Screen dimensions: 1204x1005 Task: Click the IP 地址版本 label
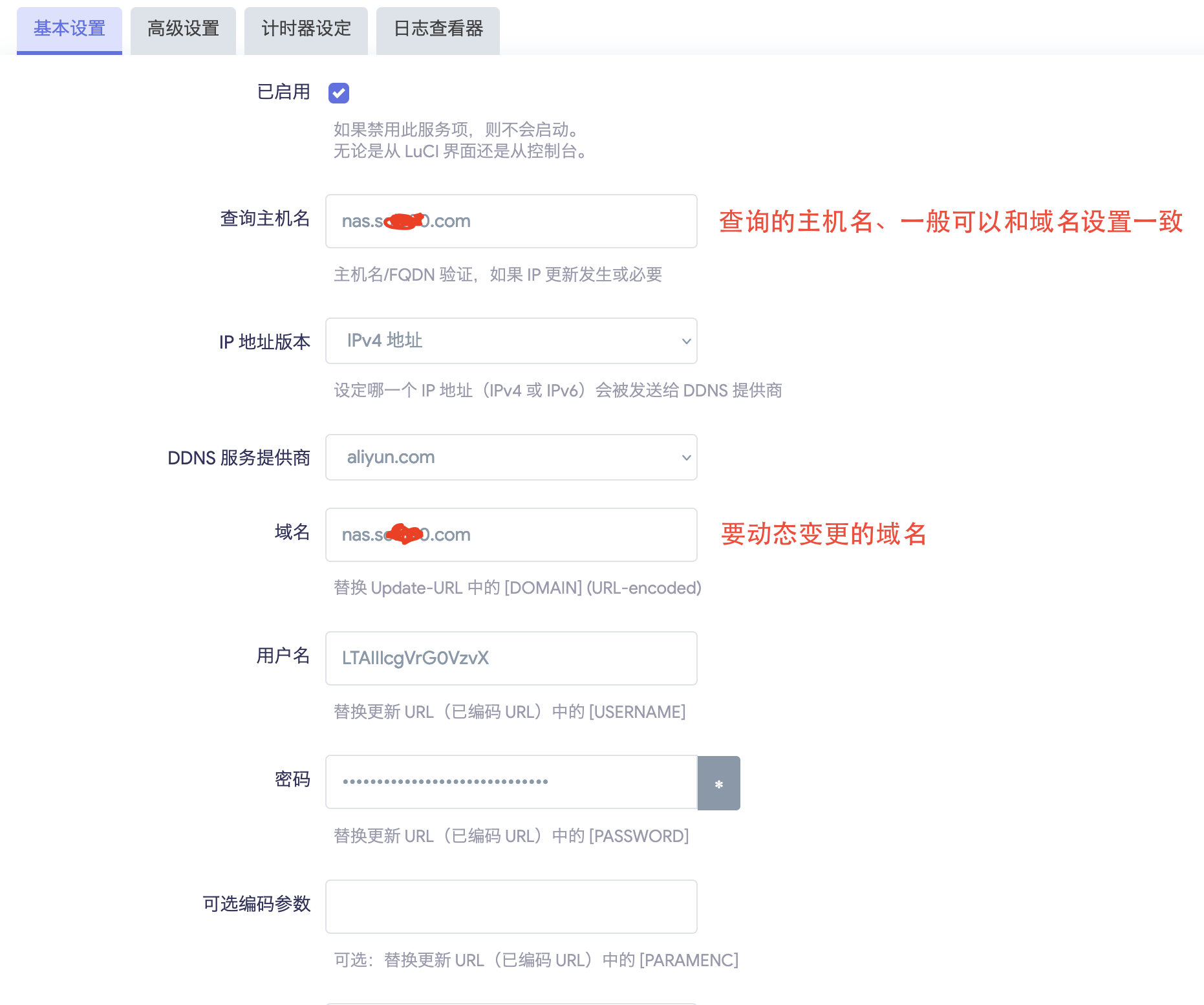265,342
